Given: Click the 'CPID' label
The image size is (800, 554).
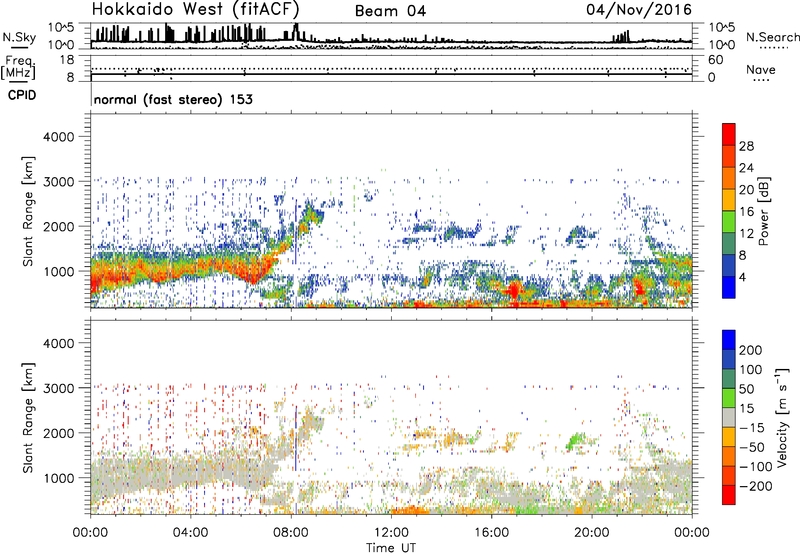Looking at the screenshot, I should tap(22, 95).
